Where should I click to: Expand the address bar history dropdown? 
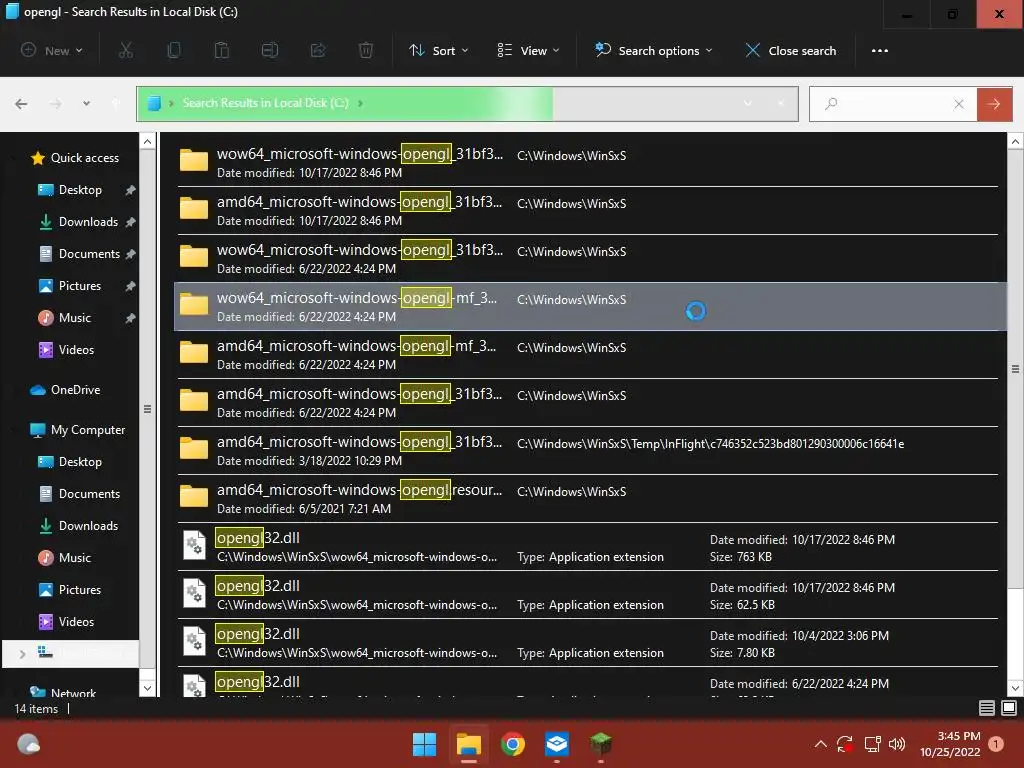(748, 103)
